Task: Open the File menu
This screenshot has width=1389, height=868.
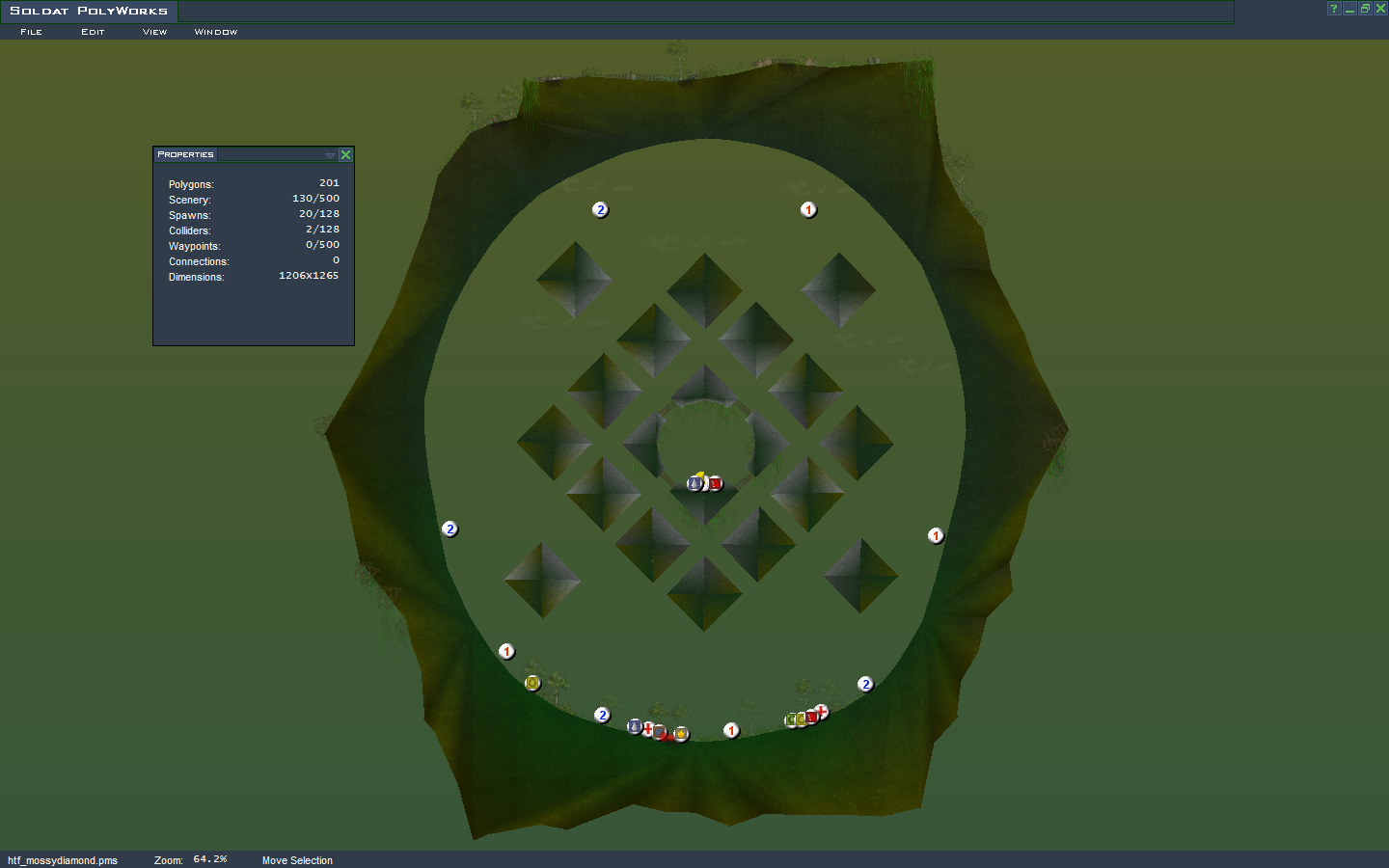Action: click(31, 32)
